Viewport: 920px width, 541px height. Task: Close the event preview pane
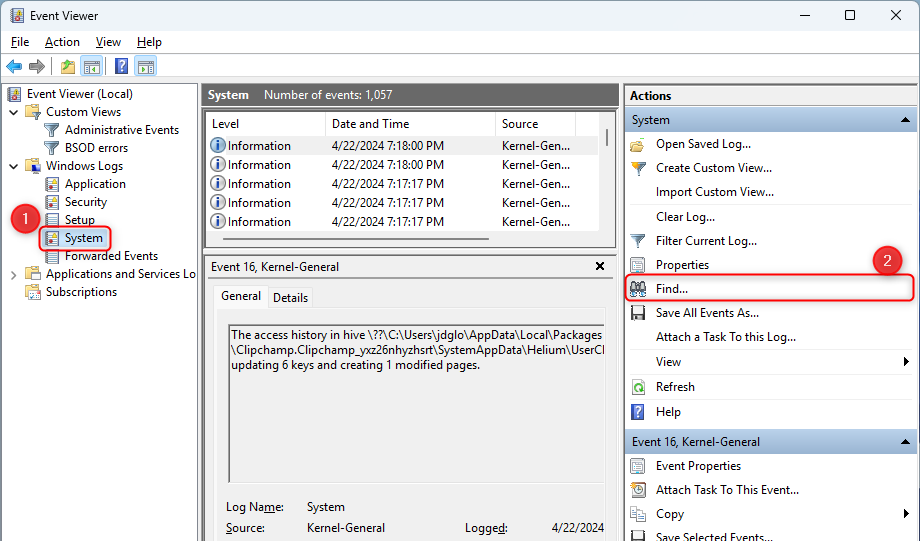coord(600,266)
